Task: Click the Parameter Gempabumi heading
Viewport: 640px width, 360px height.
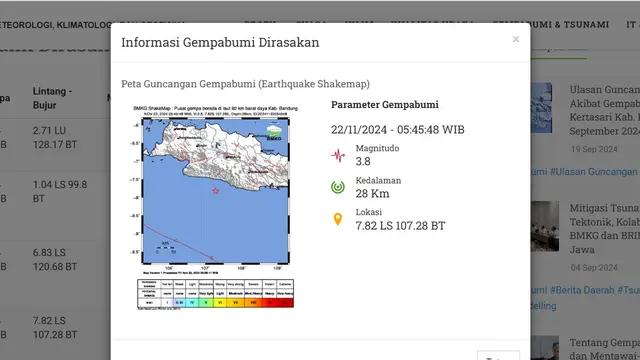Action: pyautogui.click(x=384, y=104)
